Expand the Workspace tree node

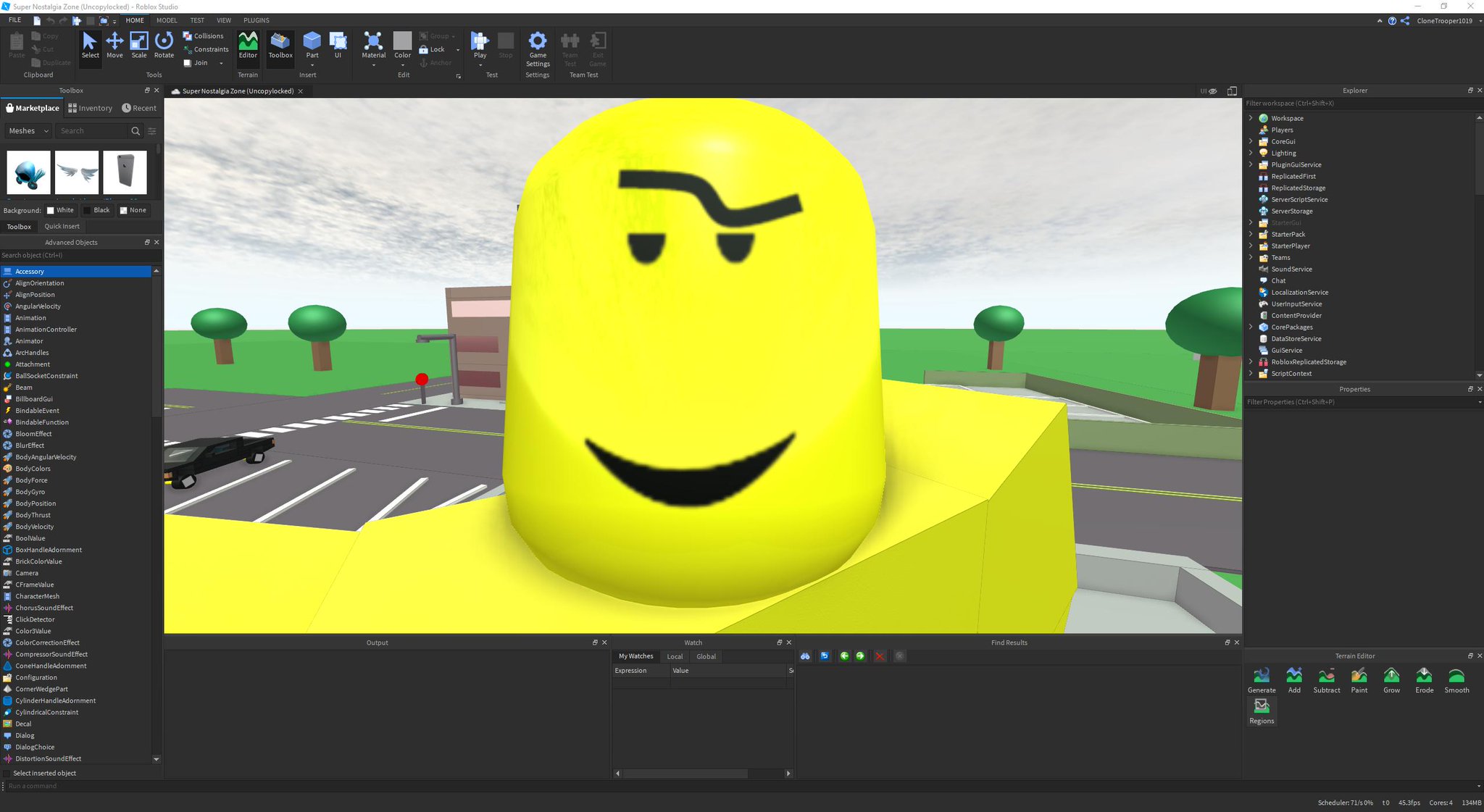pos(1251,118)
